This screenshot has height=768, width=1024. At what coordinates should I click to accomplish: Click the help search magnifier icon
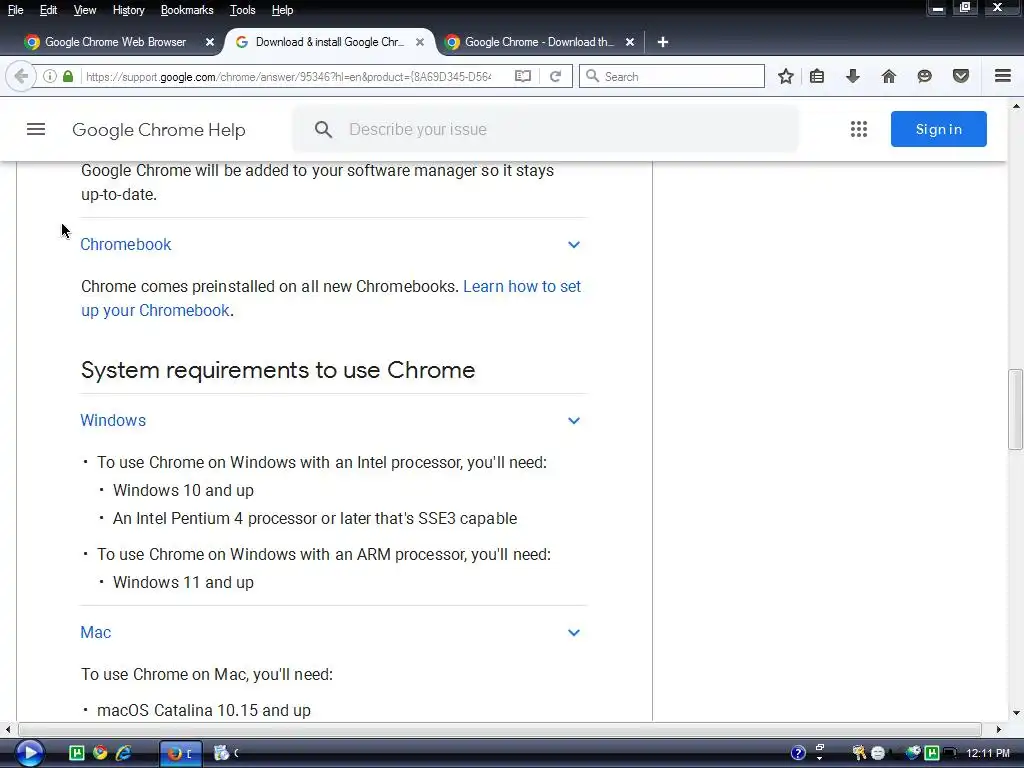pyautogui.click(x=323, y=129)
